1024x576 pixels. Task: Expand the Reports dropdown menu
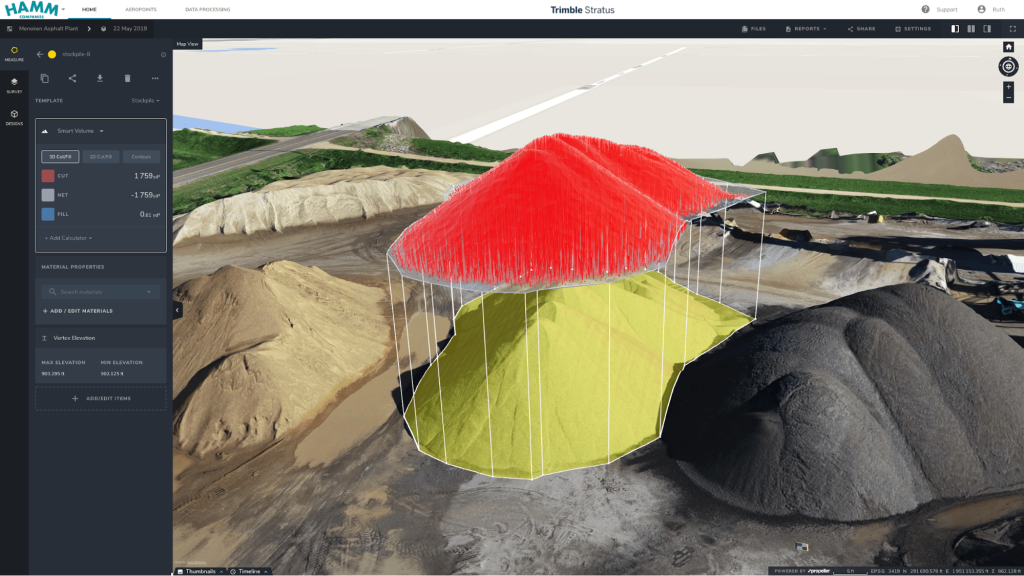pyautogui.click(x=806, y=29)
